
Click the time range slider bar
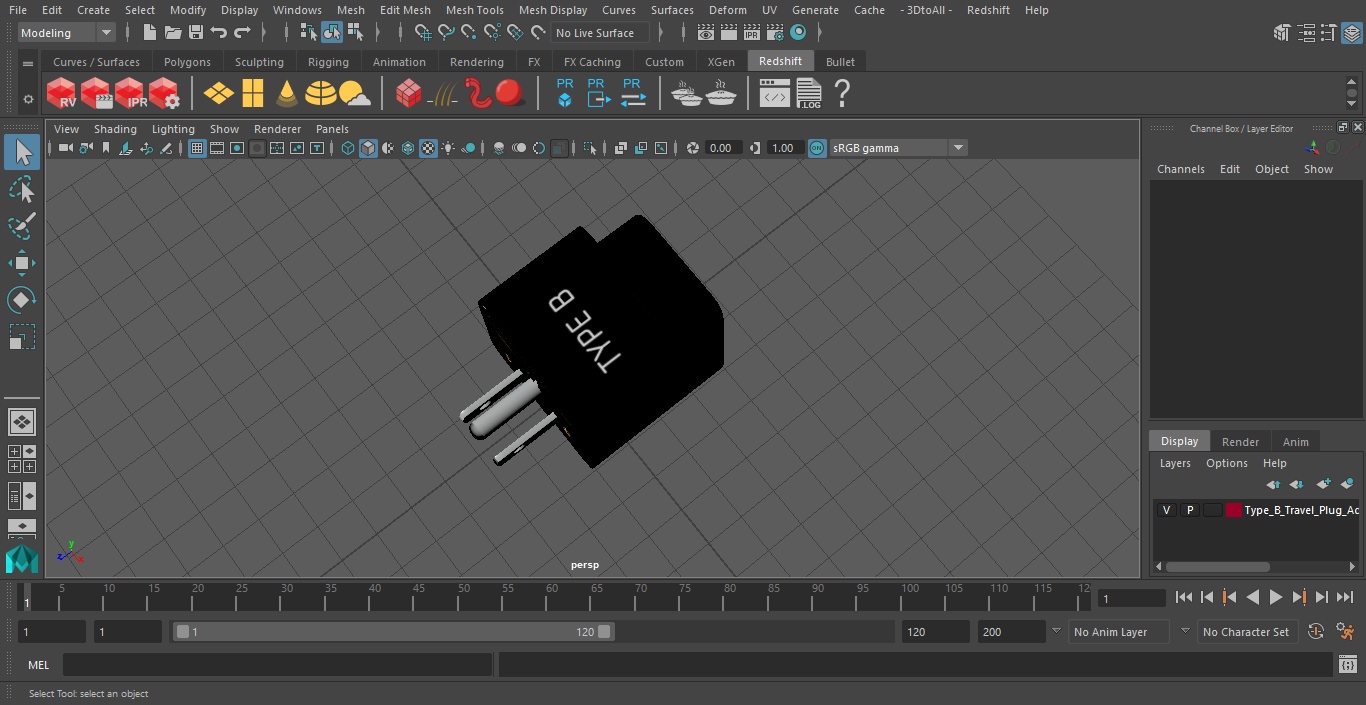tap(393, 632)
